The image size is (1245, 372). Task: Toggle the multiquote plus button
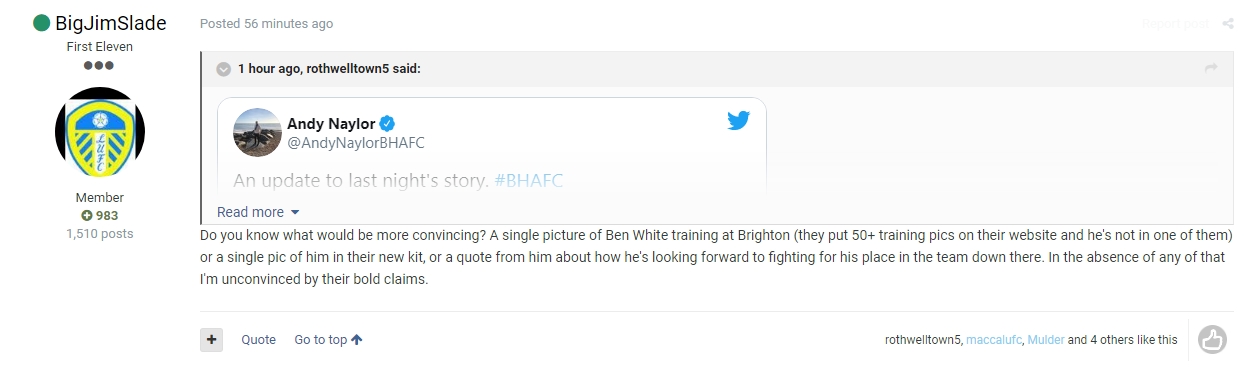[x=211, y=340]
